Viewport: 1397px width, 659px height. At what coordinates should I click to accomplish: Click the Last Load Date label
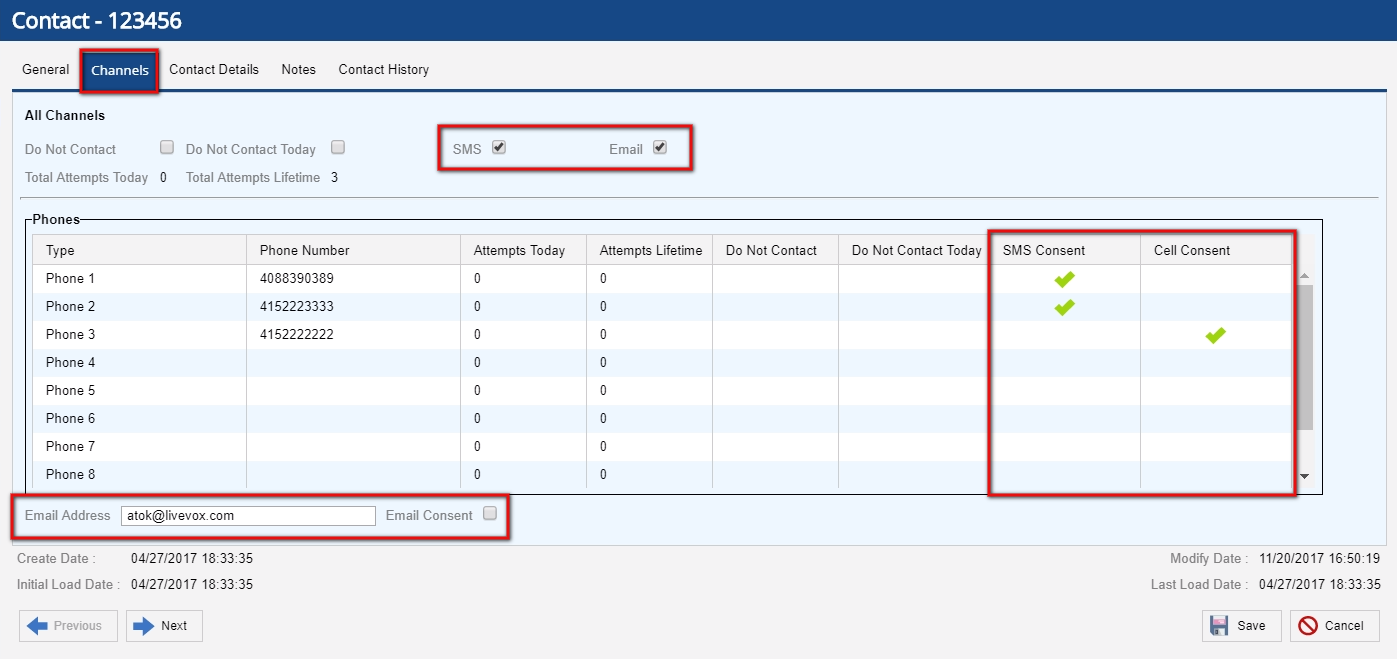1198,585
